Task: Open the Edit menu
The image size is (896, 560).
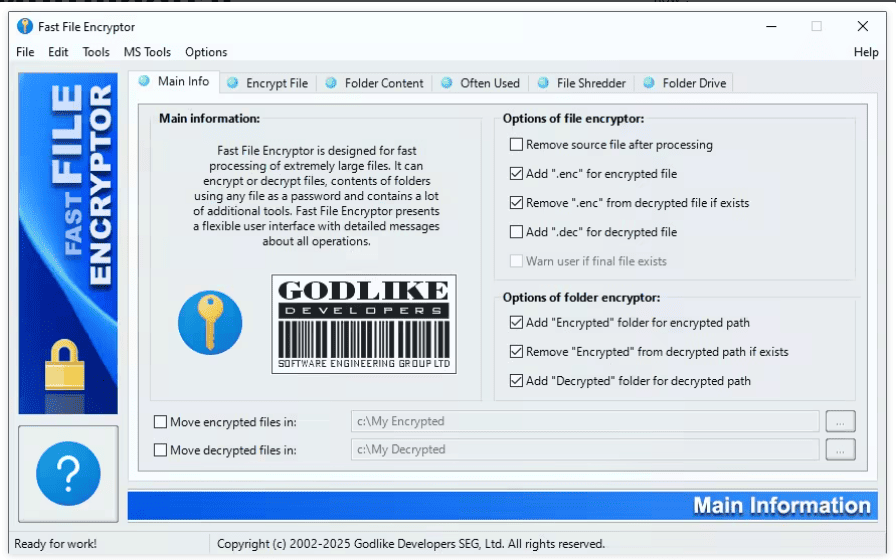Action: 58,52
